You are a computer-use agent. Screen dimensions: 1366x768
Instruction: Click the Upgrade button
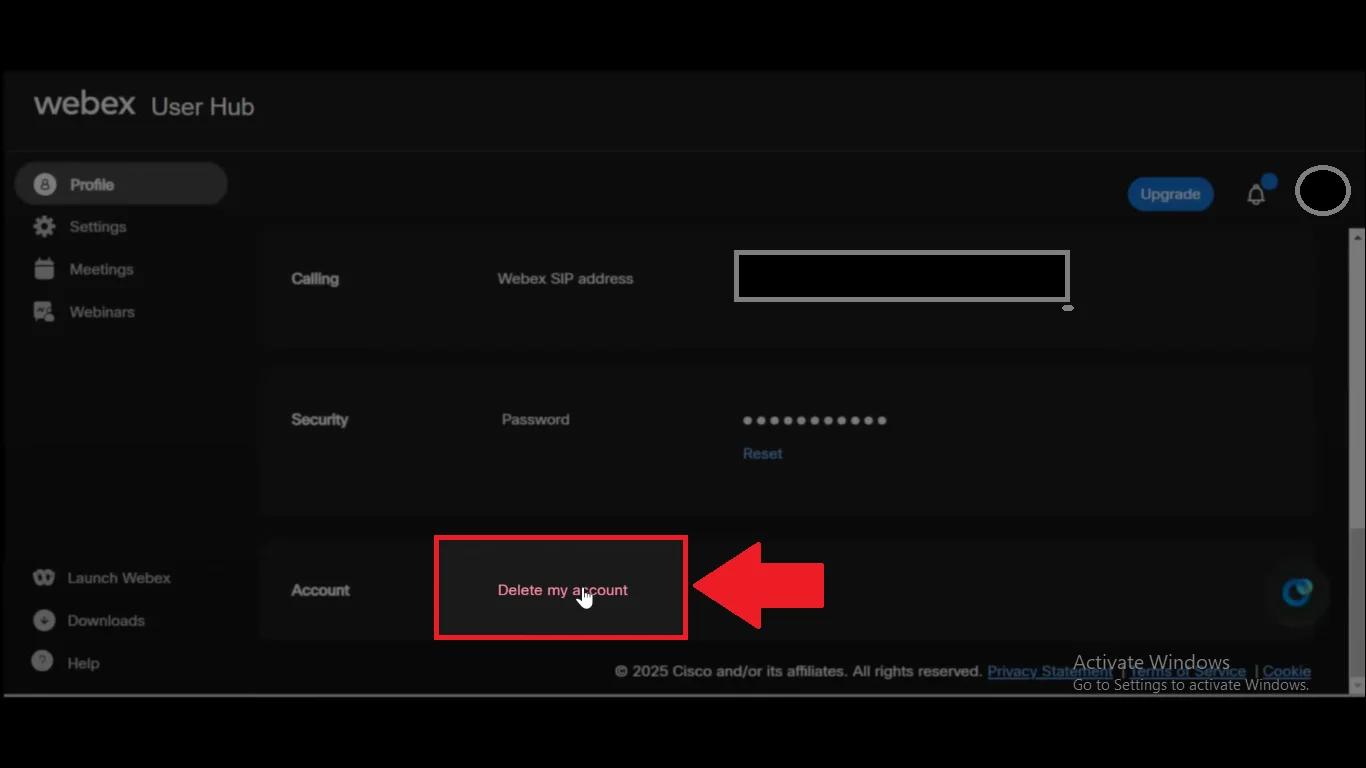(x=1170, y=194)
